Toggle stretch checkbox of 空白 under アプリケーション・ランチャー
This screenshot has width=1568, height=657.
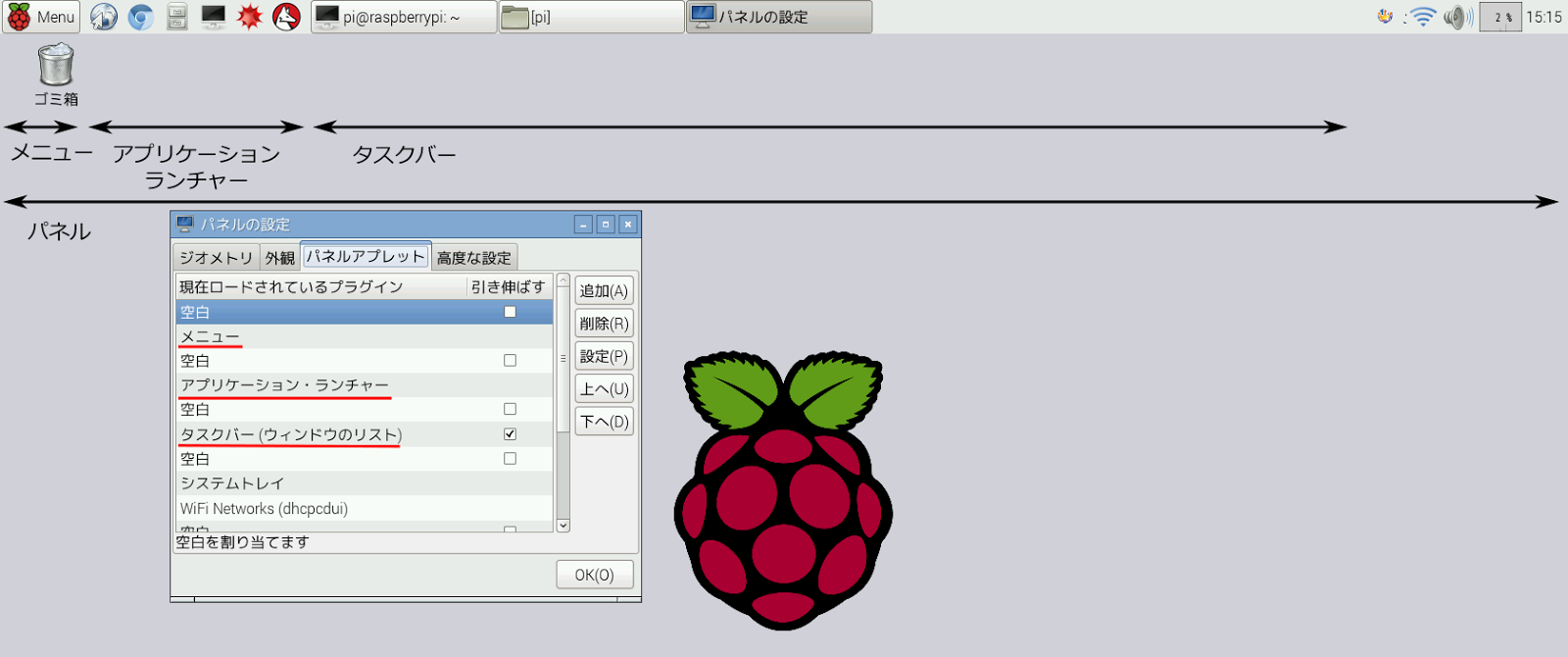(x=510, y=409)
